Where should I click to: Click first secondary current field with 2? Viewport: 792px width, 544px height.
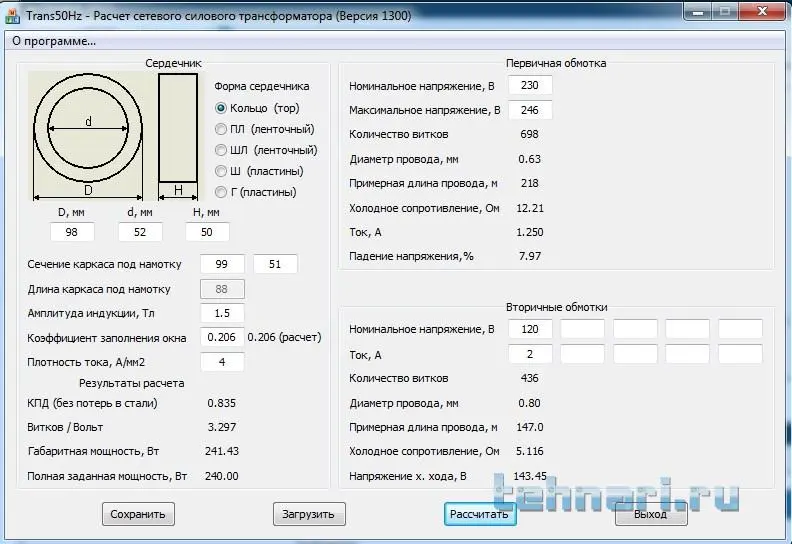tap(530, 354)
